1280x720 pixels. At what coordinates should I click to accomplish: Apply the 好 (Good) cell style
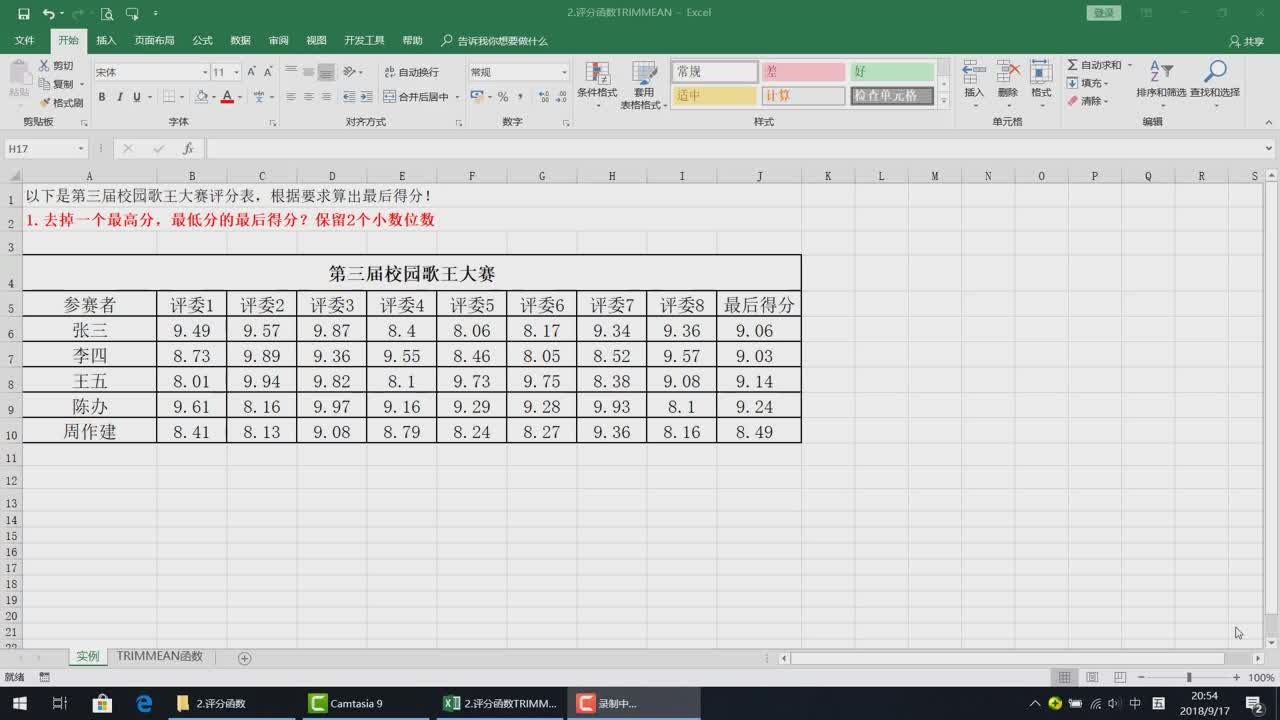[x=892, y=72]
